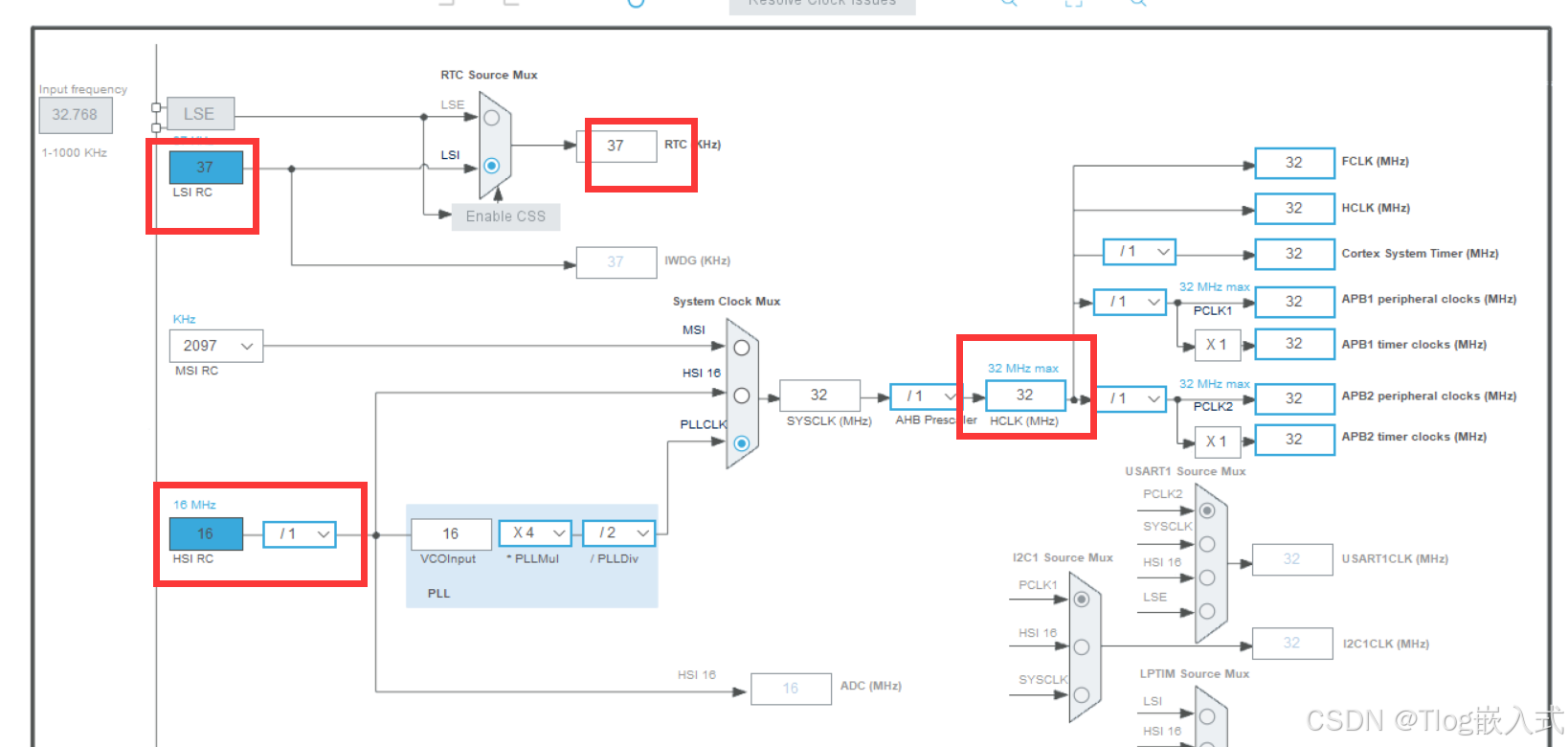Click the X 1 multiplier for APB1 timer

click(x=1217, y=345)
